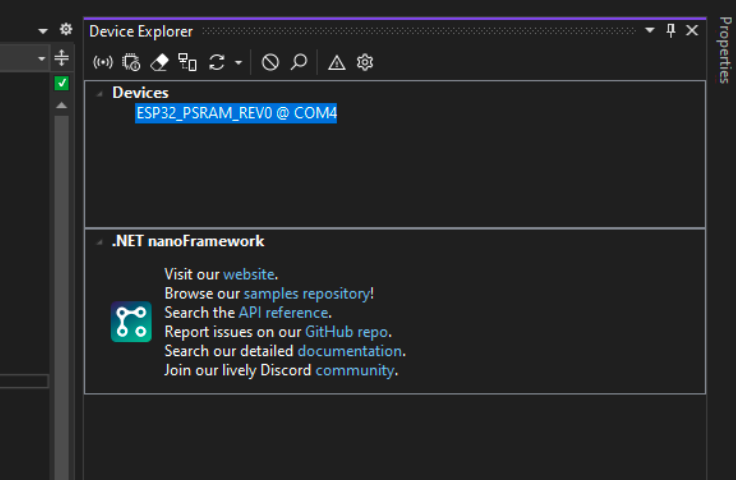The height and width of the screenshot is (480, 736).
Task: Open Device Explorer window position menu
Action: tap(650, 30)
